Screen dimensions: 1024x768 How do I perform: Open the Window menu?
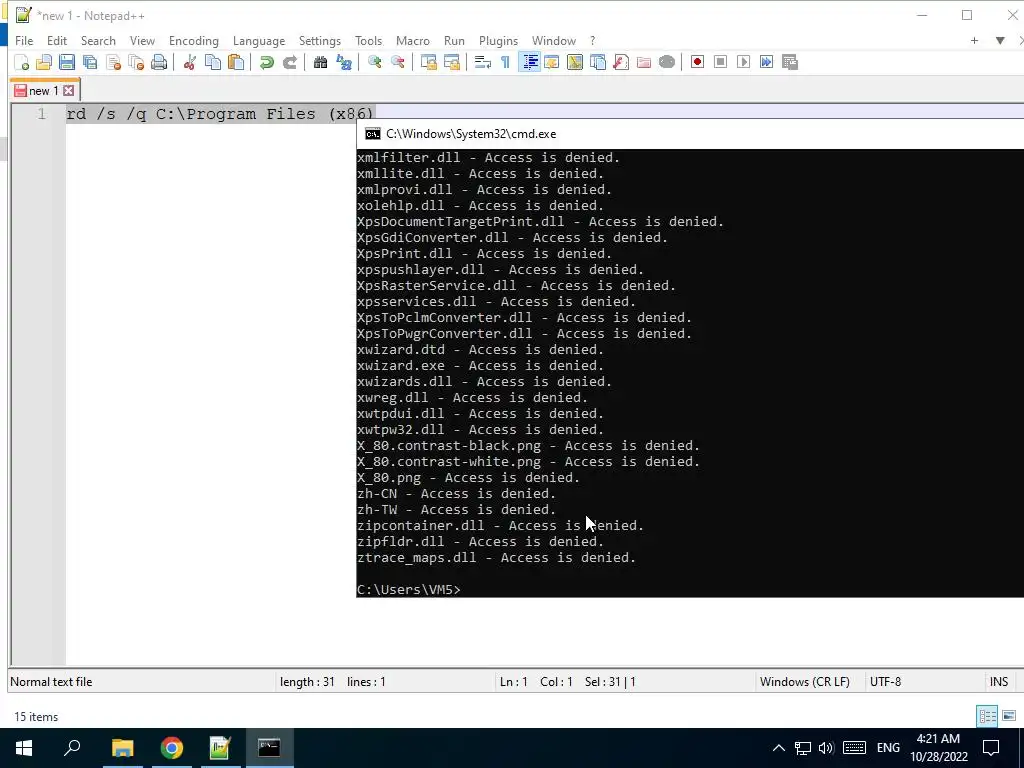click(554, 40)
